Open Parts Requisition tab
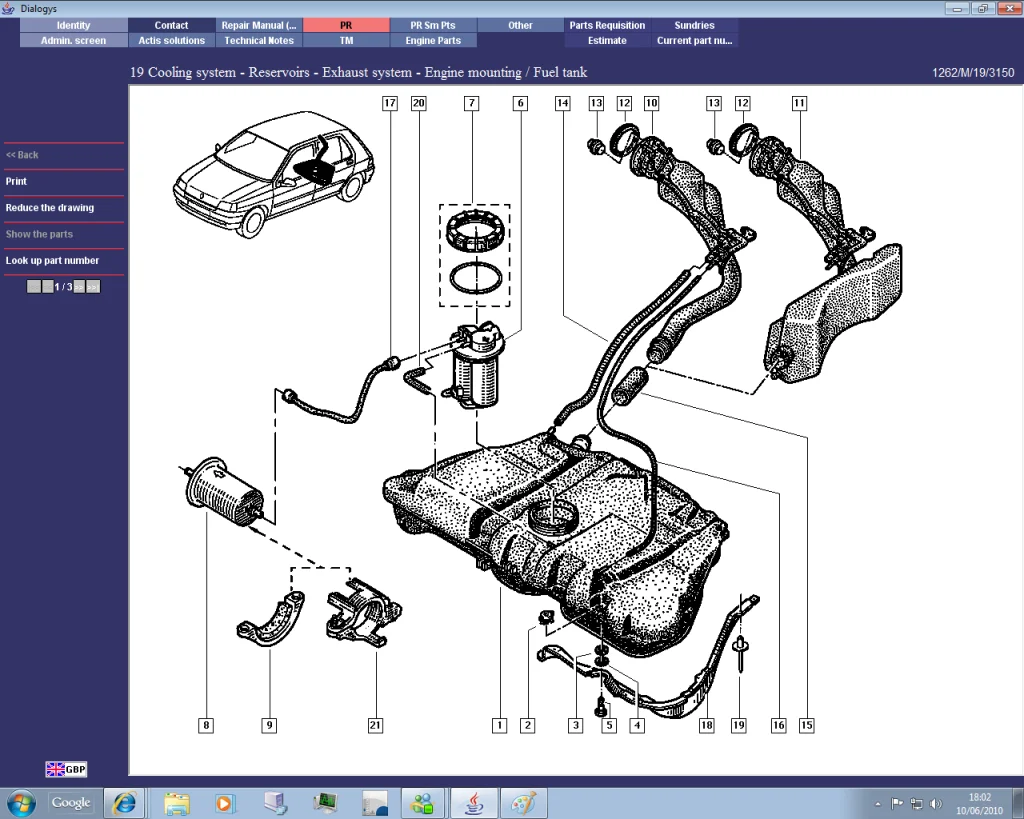1024x819 pixels. 607,25
